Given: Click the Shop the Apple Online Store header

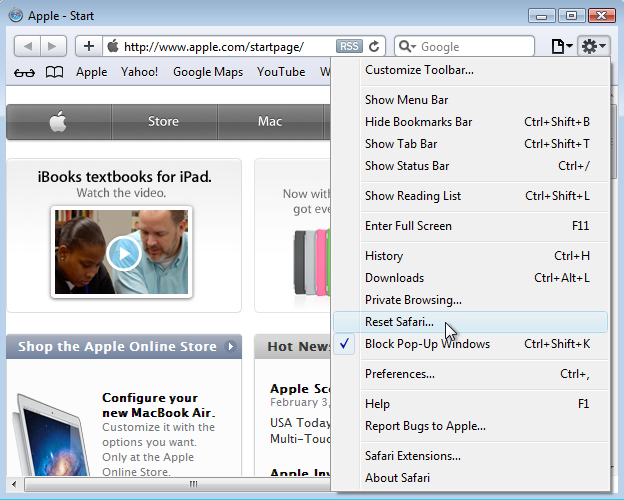Looking at the screenshot, I should coord(124,346).
